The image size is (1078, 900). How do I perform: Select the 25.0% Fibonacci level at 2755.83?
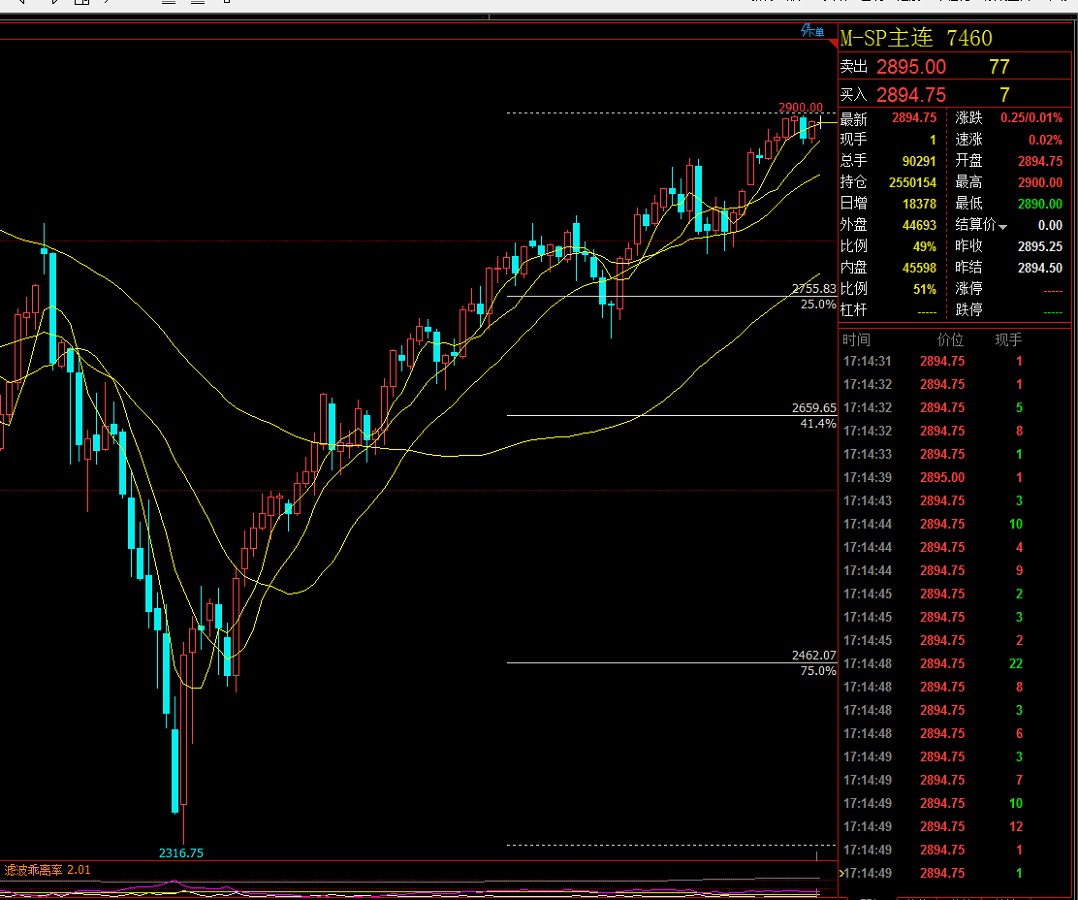(x=813, y=296)
